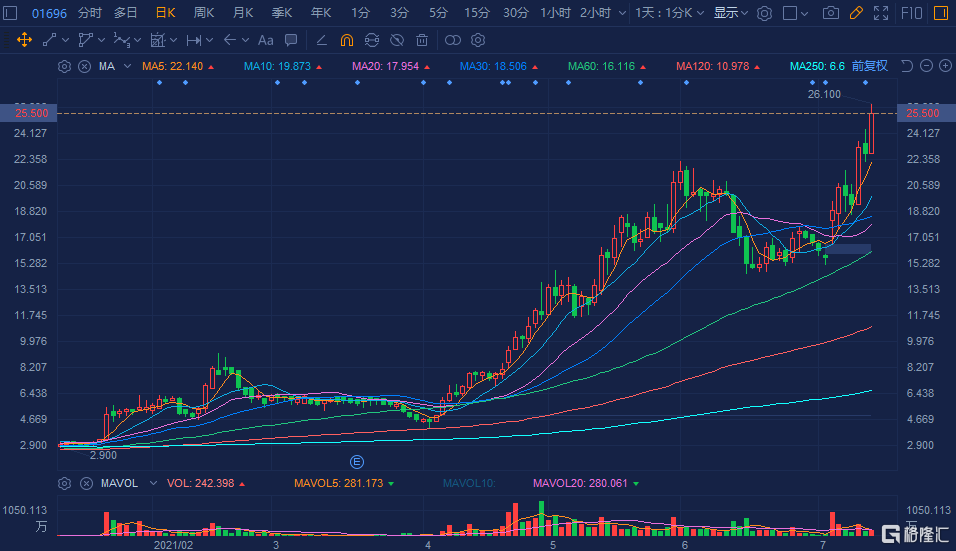Open the MAVOL indicator dropdown
The width and height of the screenshot is (956, 551).
pyautogui.click(x=152, y=483)
